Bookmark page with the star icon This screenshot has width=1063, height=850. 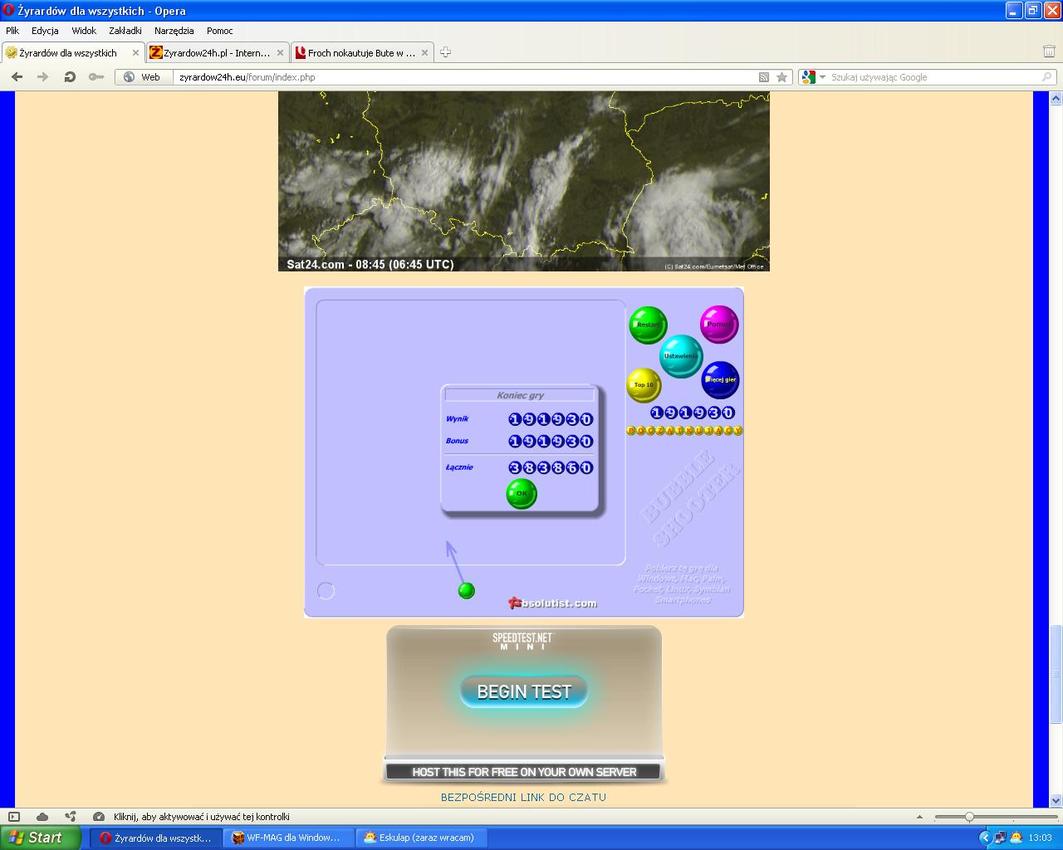(x=782, y=77)
